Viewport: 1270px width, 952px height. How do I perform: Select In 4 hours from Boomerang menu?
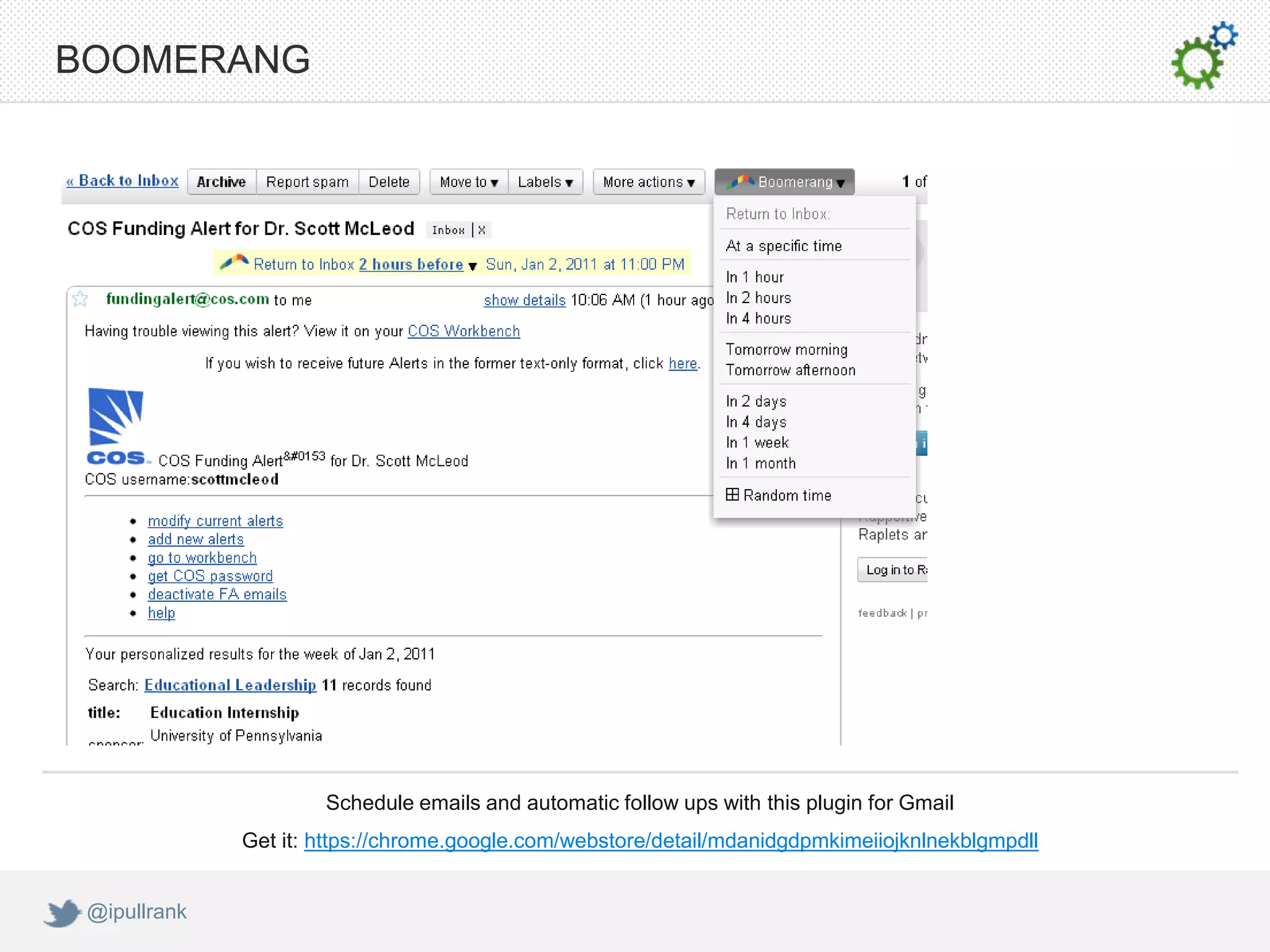758,319
